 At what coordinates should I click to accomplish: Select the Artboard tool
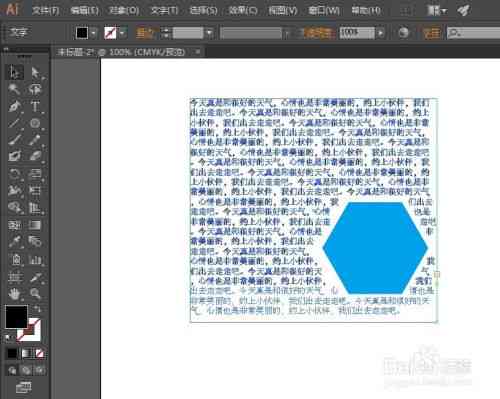pyautogui.click(x=15, y=277)
